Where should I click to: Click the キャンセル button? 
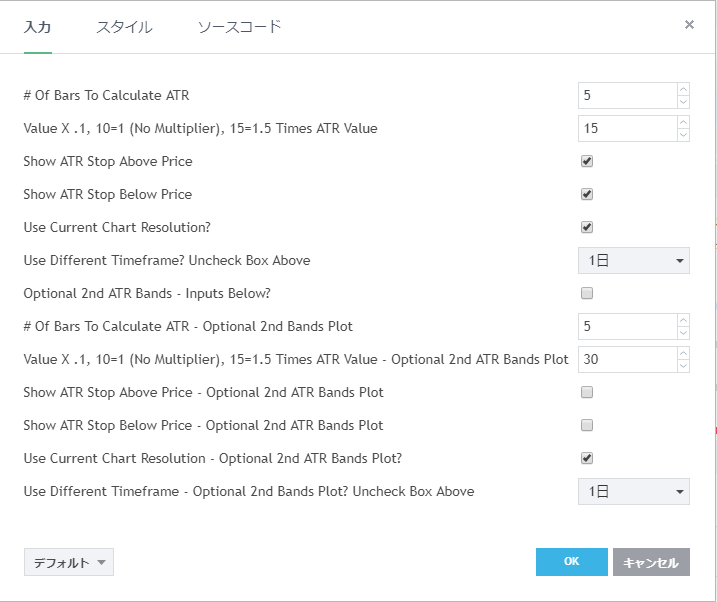click(x=651, y=562)
